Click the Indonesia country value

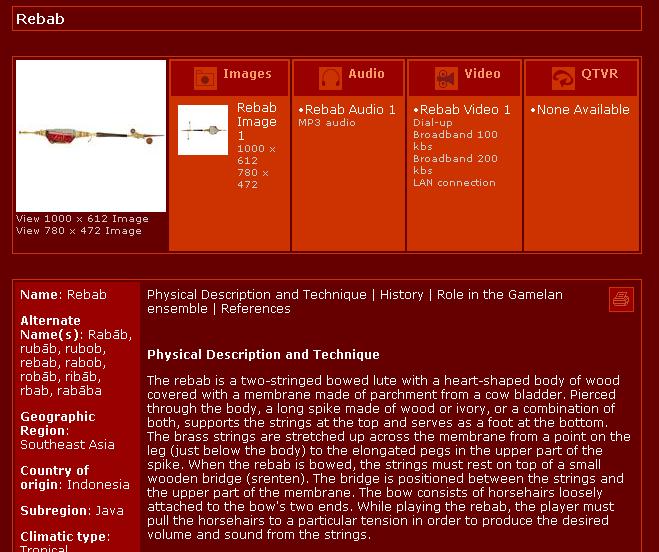[98, 485]
